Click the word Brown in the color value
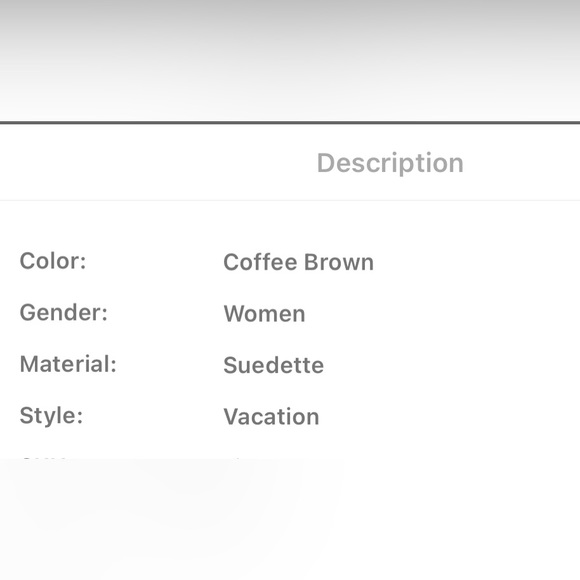Viewport: 580px width, 580px height. tap(339, 262)
